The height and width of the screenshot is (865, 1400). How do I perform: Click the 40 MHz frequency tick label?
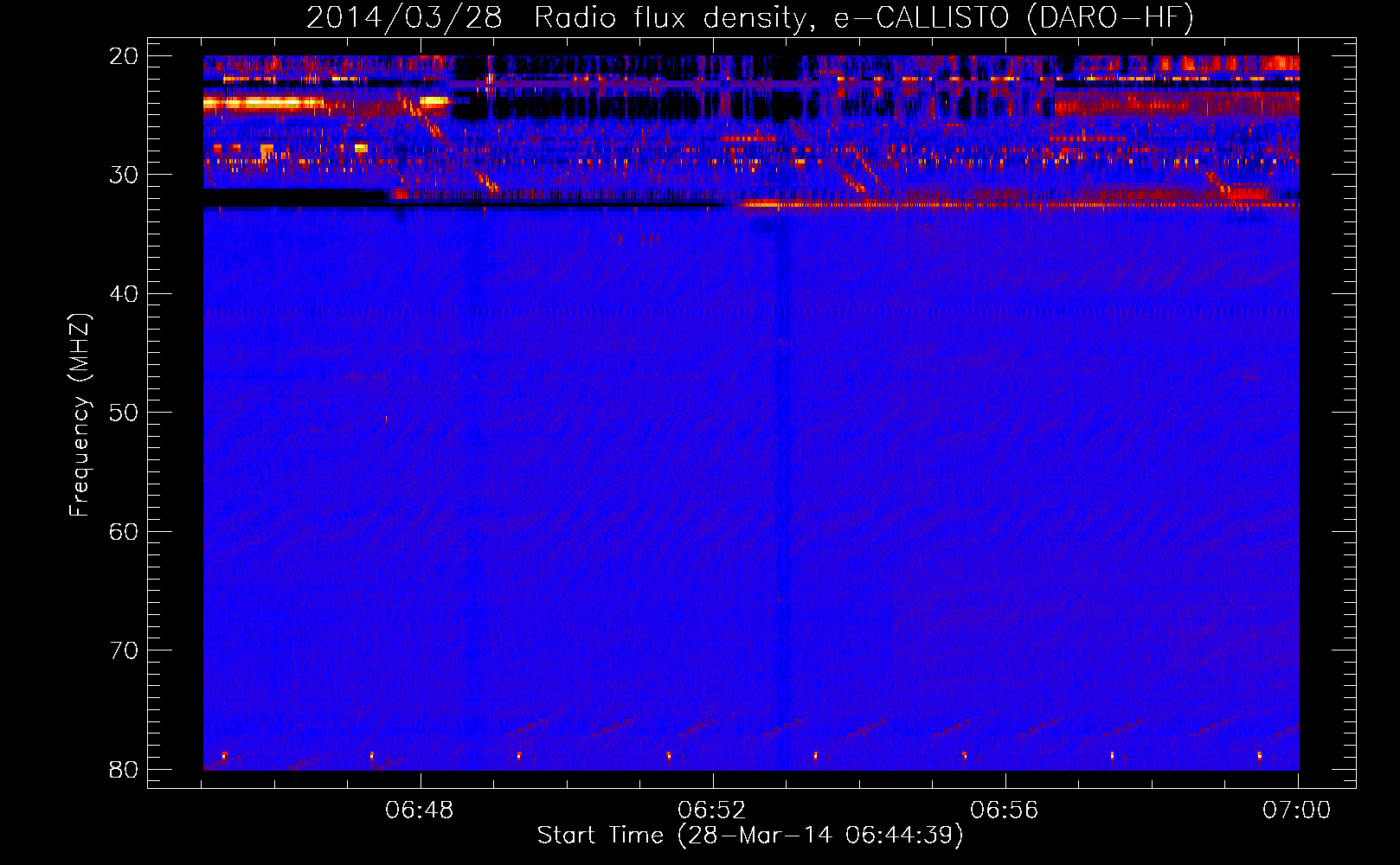[x=124, y=294]
